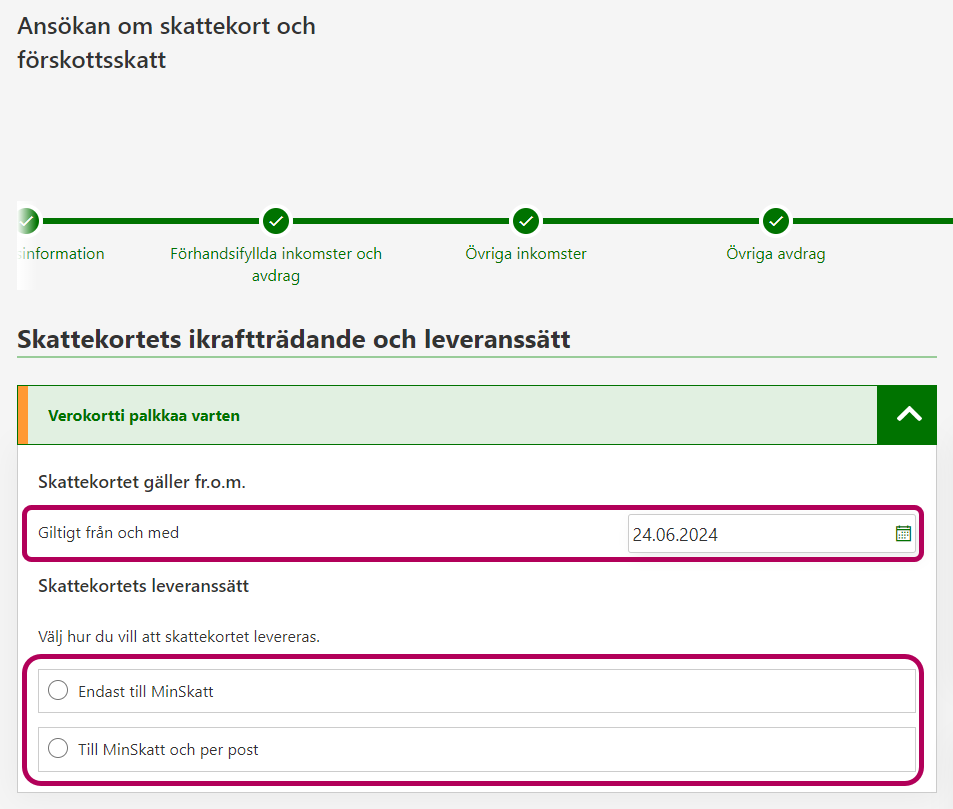Click the checkmark icon above Övriga inkomster
This screenshot has height=809, width=953.
(526, 220)
